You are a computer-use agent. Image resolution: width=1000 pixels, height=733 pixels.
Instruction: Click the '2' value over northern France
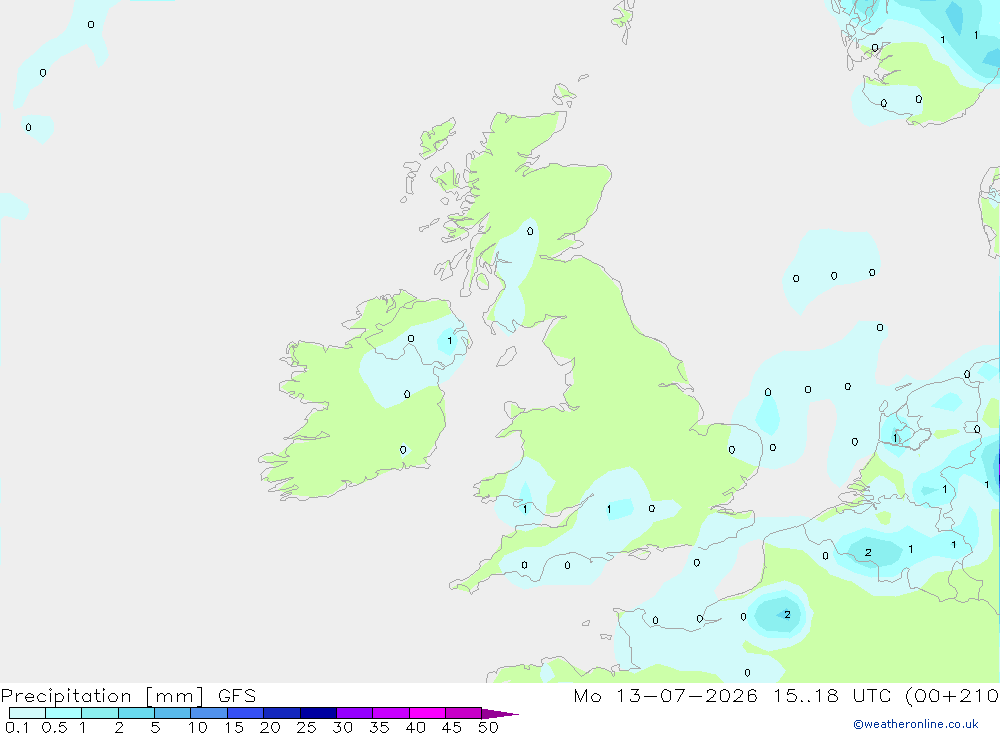(x=787, y=614)
